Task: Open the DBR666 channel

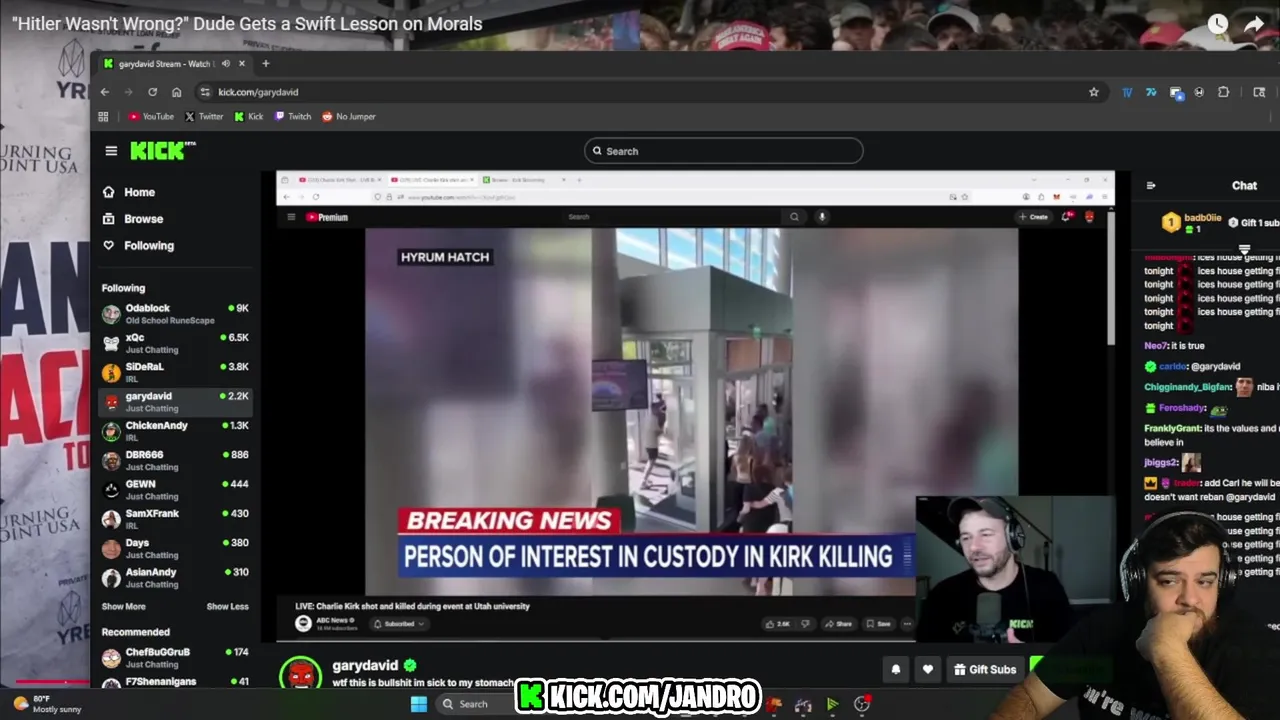Action: pos(175,460)
